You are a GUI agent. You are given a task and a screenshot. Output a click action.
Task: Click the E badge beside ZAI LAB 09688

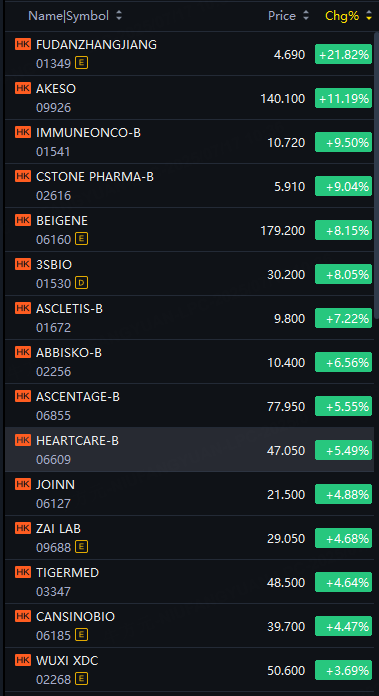pyautogui.click(x=81, y=547)
